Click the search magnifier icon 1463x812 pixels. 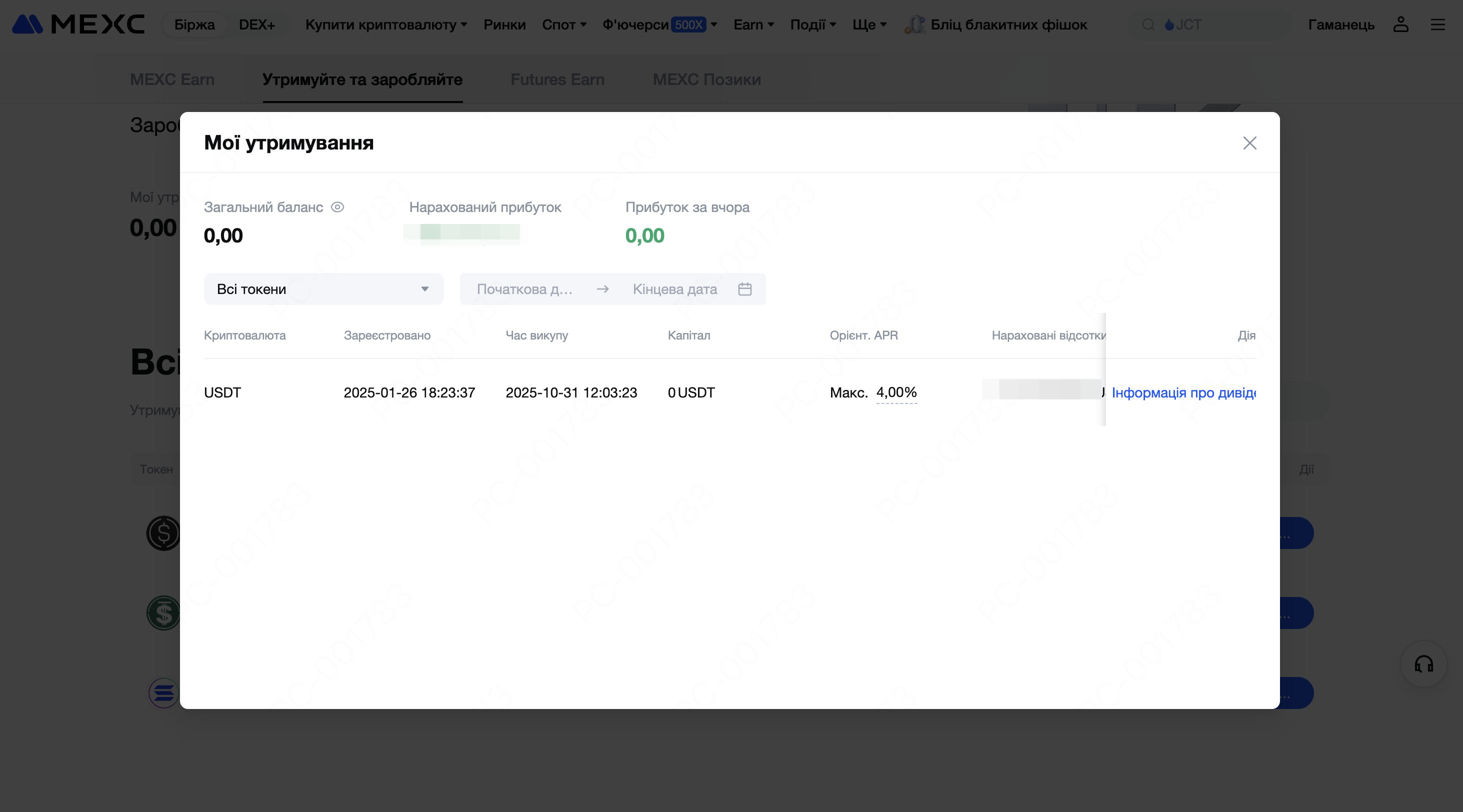pyautogui.click(x=1148, y=24)
